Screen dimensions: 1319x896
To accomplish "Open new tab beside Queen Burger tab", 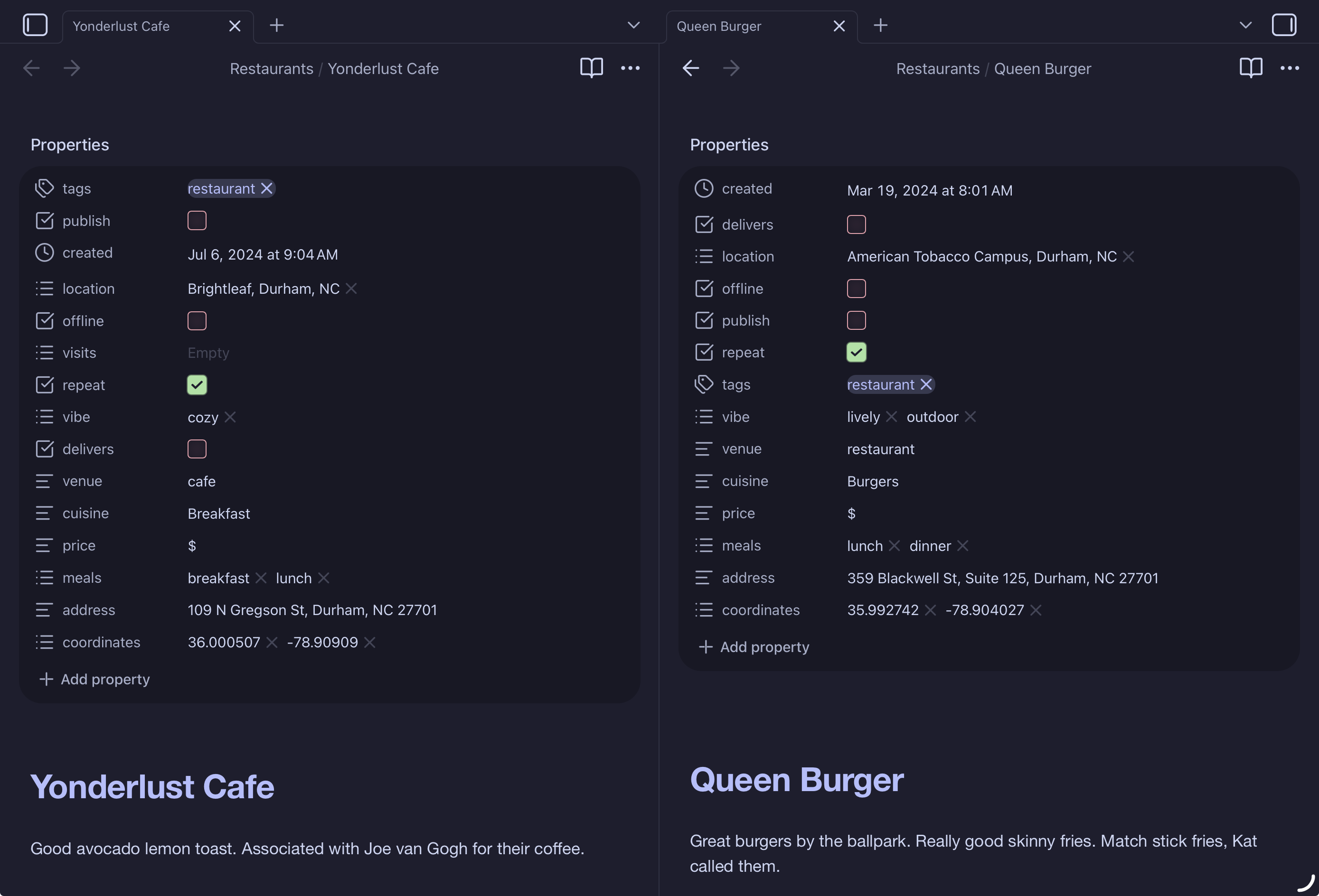I will tap(880, 25).
